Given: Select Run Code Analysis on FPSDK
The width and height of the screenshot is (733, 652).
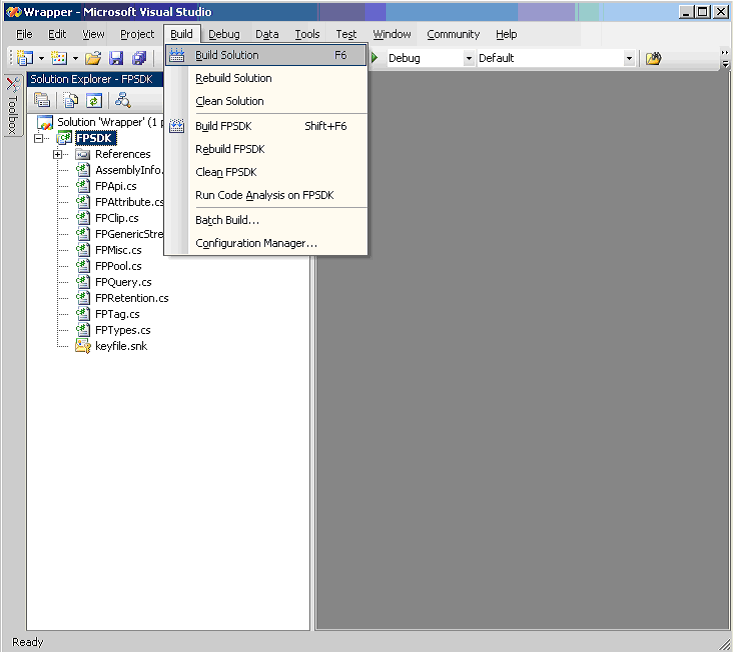Looking at the screenshot, I should (266, 195).
